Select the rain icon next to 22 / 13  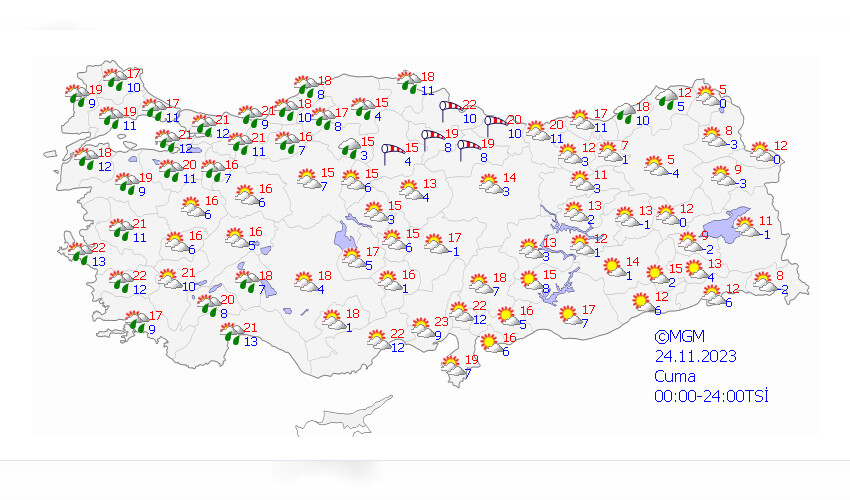click(80, 254)
